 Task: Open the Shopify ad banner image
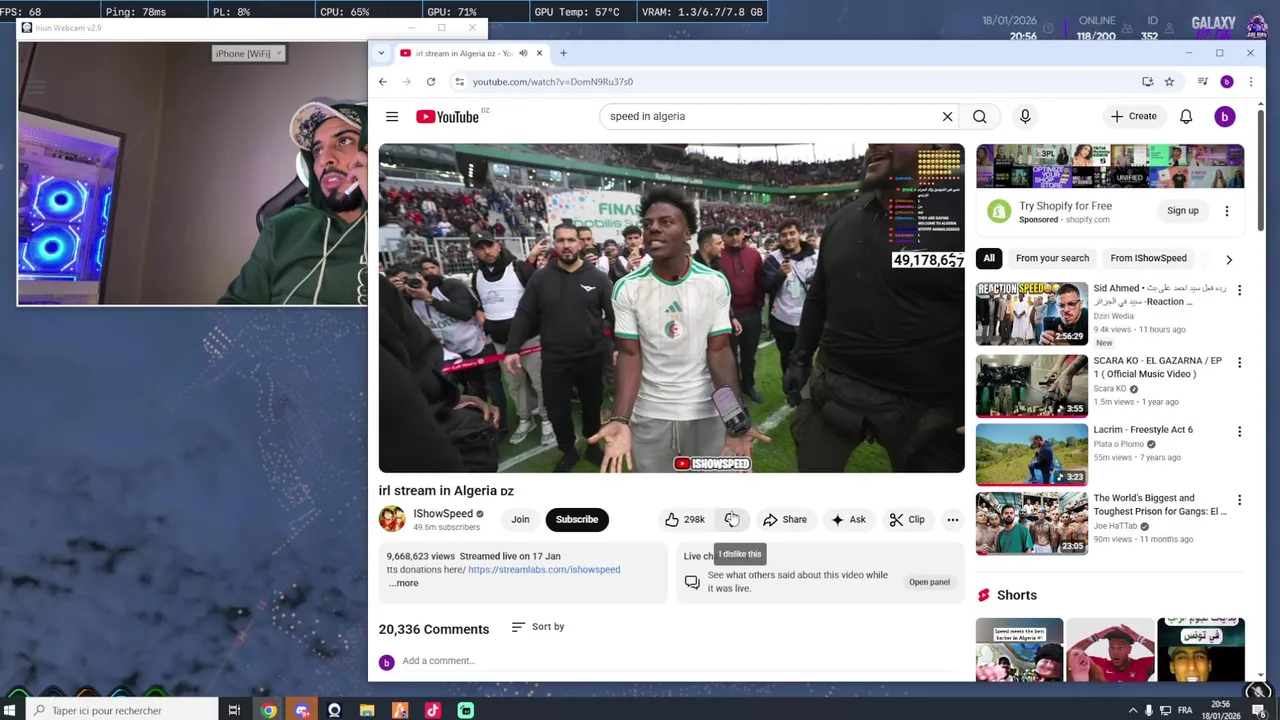pos(1110,166)
